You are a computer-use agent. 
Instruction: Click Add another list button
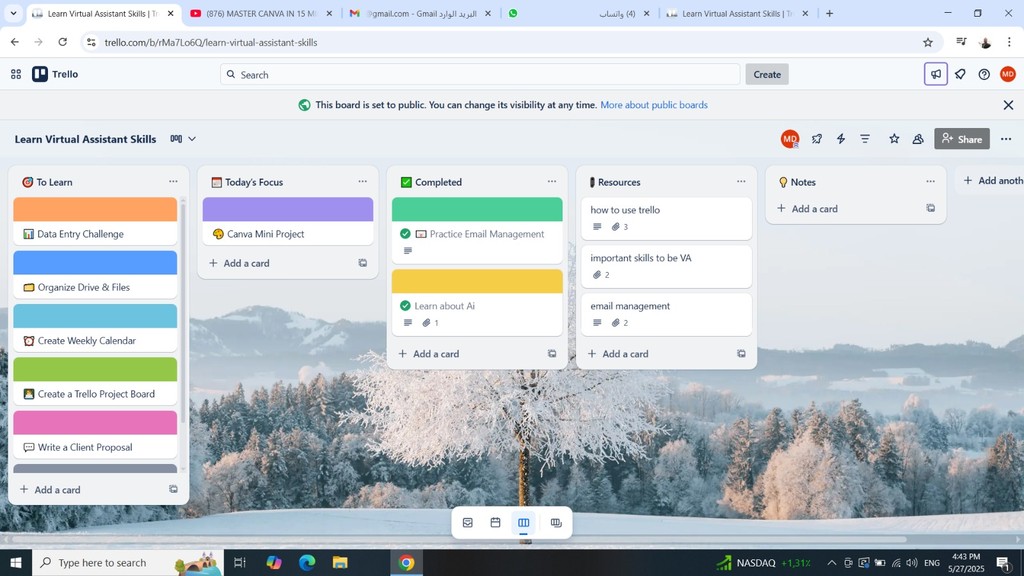point(993,181)
